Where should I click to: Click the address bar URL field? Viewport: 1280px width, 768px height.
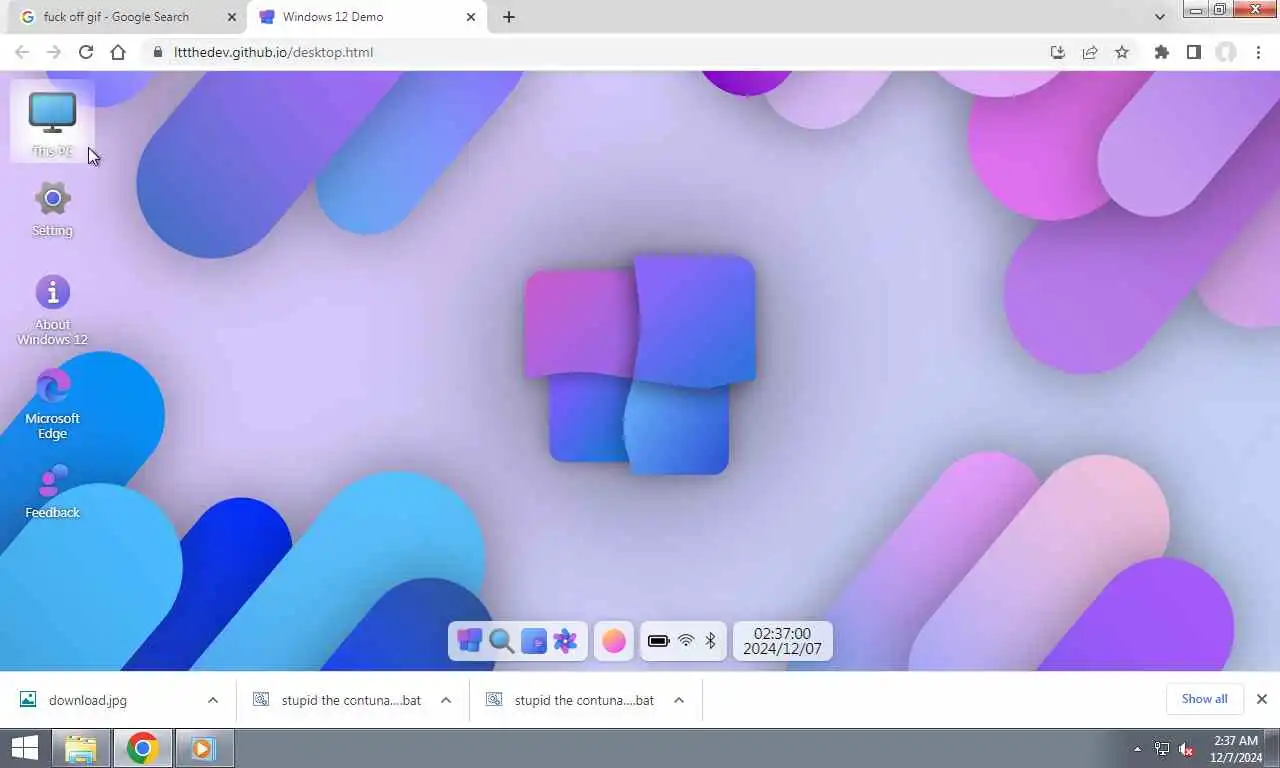590,52
